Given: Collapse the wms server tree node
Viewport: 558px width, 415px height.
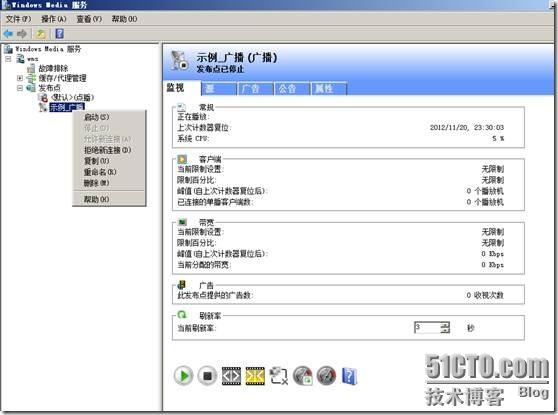Looking at the screenshot, I should (9, 58).
